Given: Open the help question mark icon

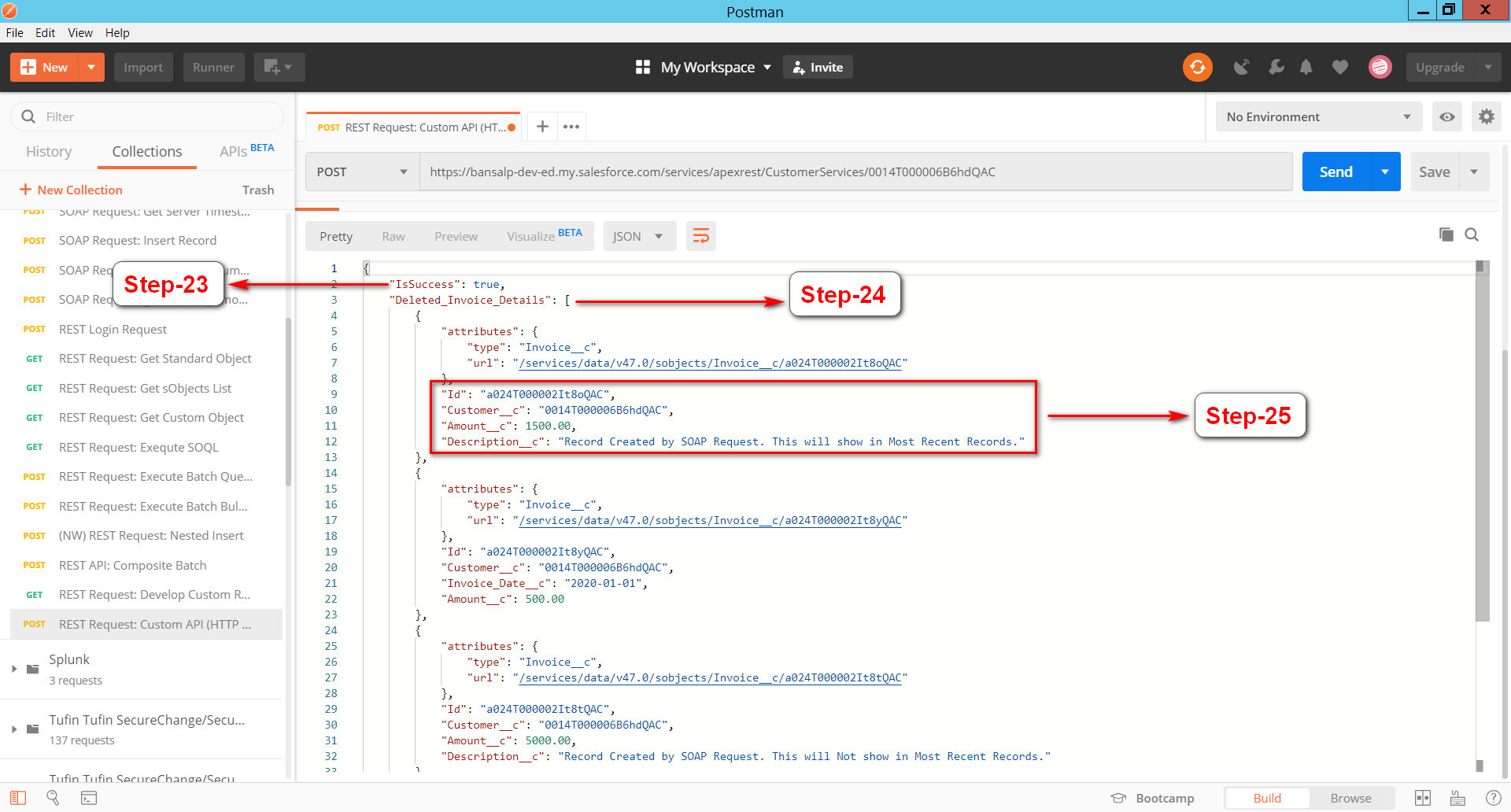Looking at the screenshot, I should click(1493, 798).
